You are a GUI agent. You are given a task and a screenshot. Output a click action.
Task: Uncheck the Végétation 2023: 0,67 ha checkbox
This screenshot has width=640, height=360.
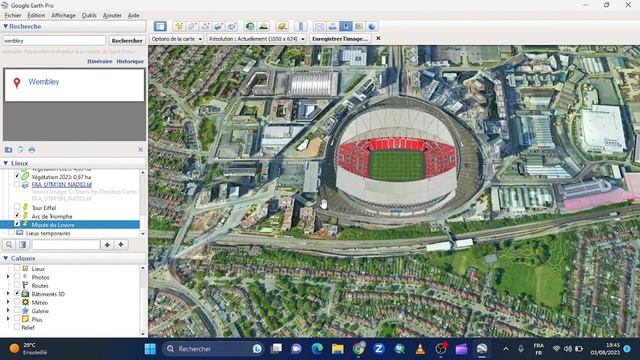17,176
